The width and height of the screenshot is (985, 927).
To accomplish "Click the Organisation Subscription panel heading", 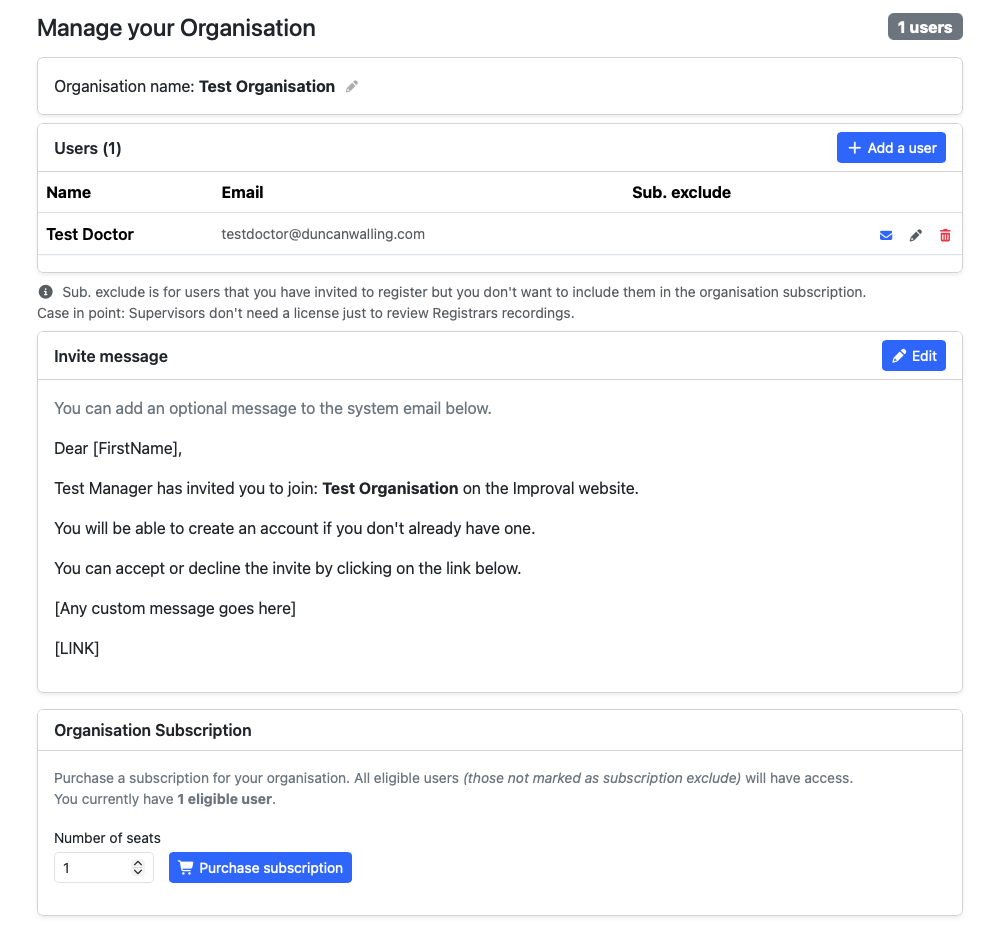I will [153, 730].
